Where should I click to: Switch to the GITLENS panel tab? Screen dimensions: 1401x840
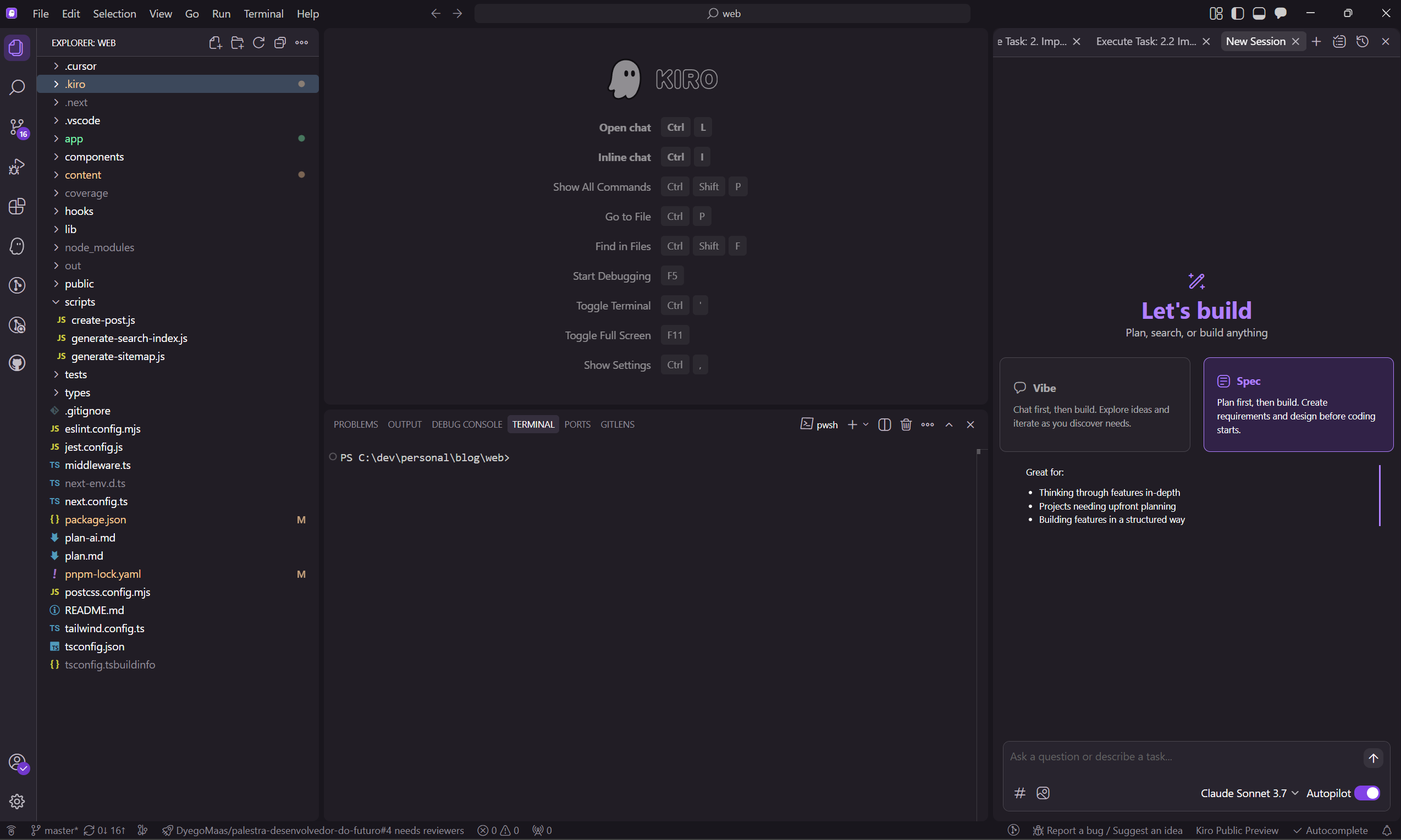(x=617, y=424)
